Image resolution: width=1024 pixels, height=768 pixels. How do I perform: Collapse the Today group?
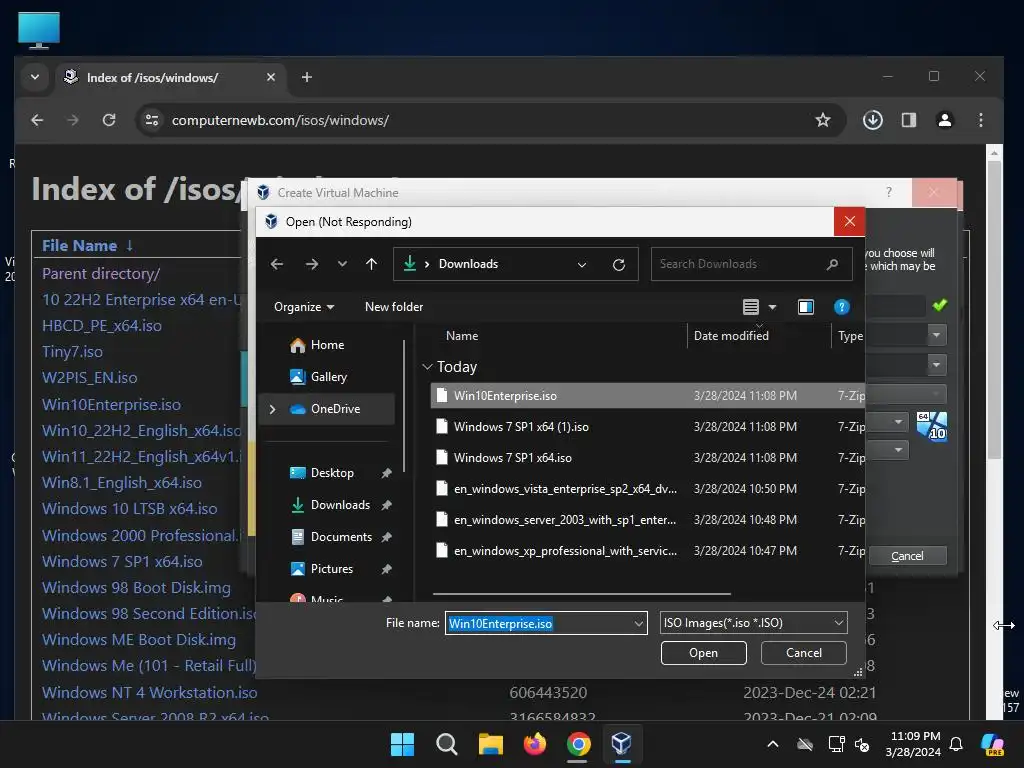(x=427, y=367)
